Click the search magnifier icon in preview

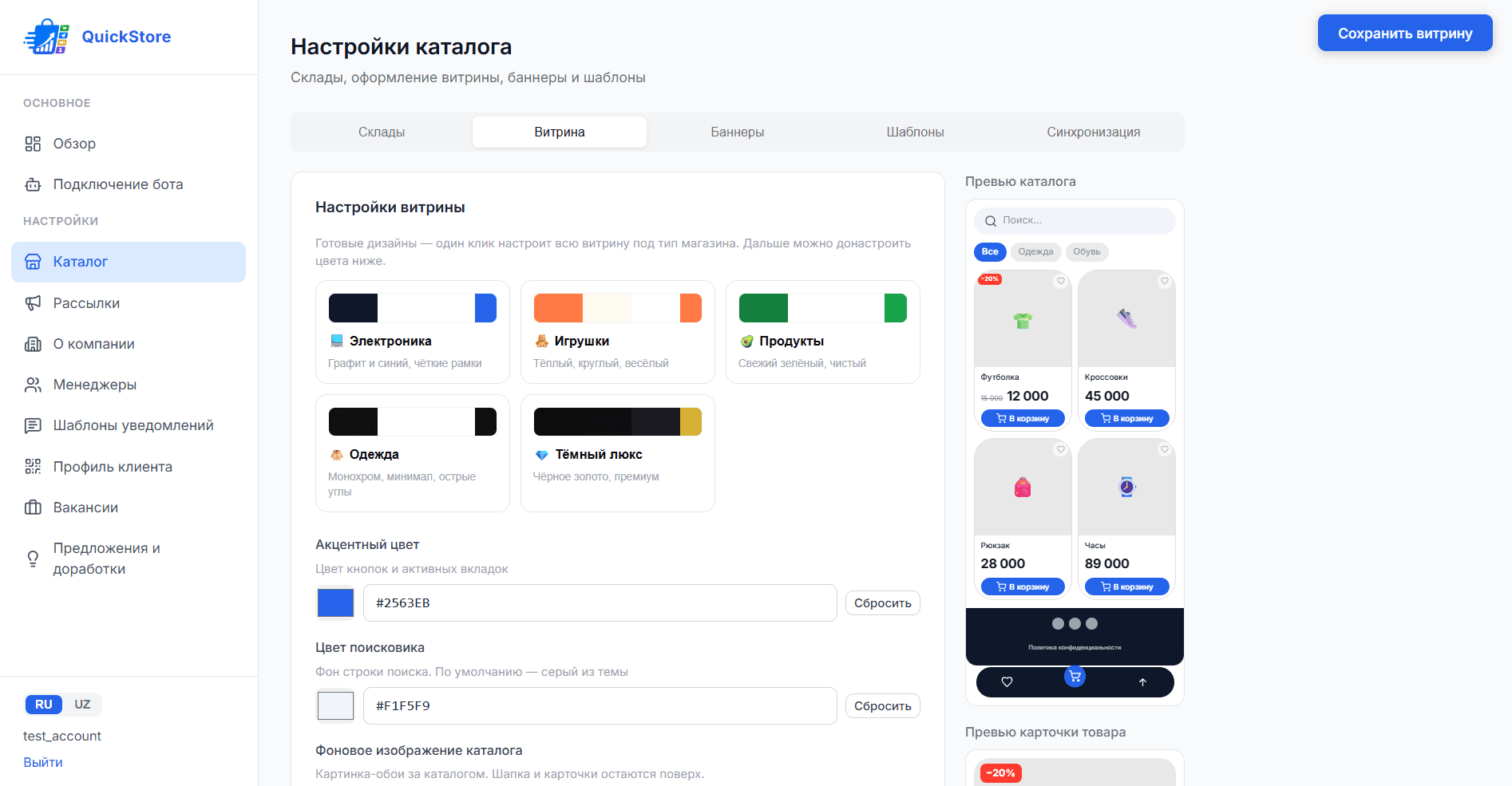pos(991,221)
